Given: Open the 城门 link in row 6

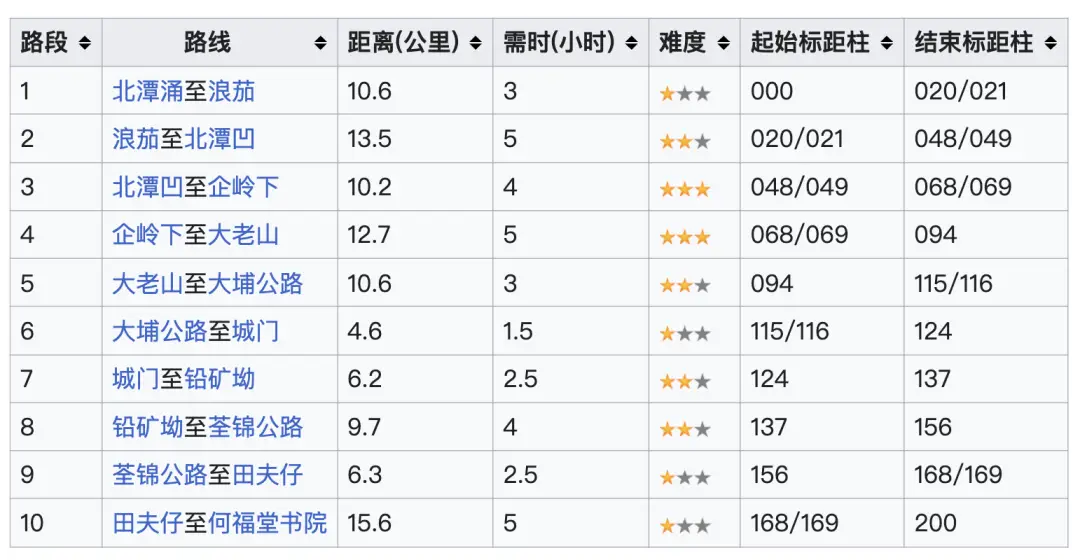Looking at the screenshot, I should coord(255,331).
